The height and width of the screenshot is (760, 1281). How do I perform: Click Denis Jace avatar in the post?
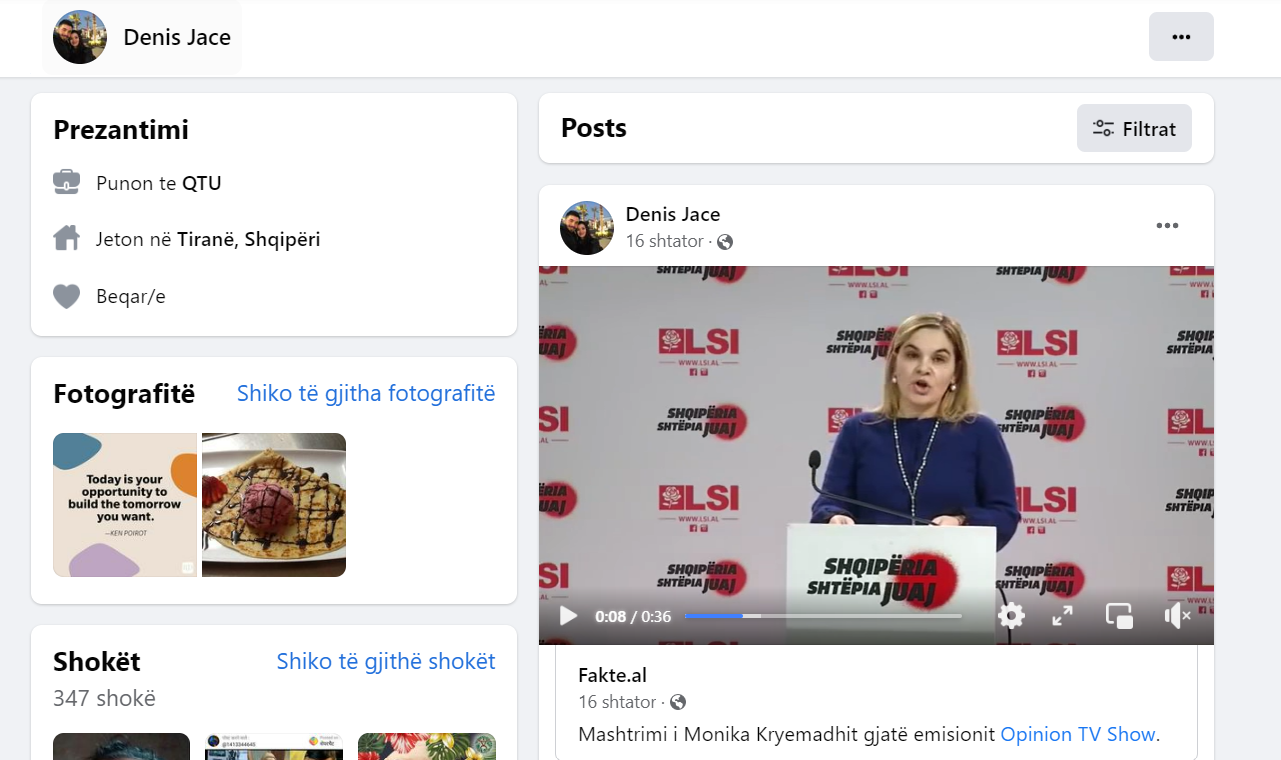click(587, 228)
